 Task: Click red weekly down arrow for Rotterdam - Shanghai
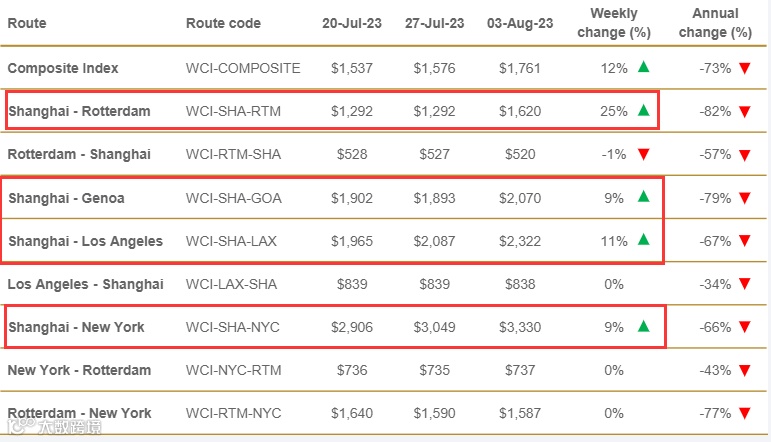coord(643,154)
